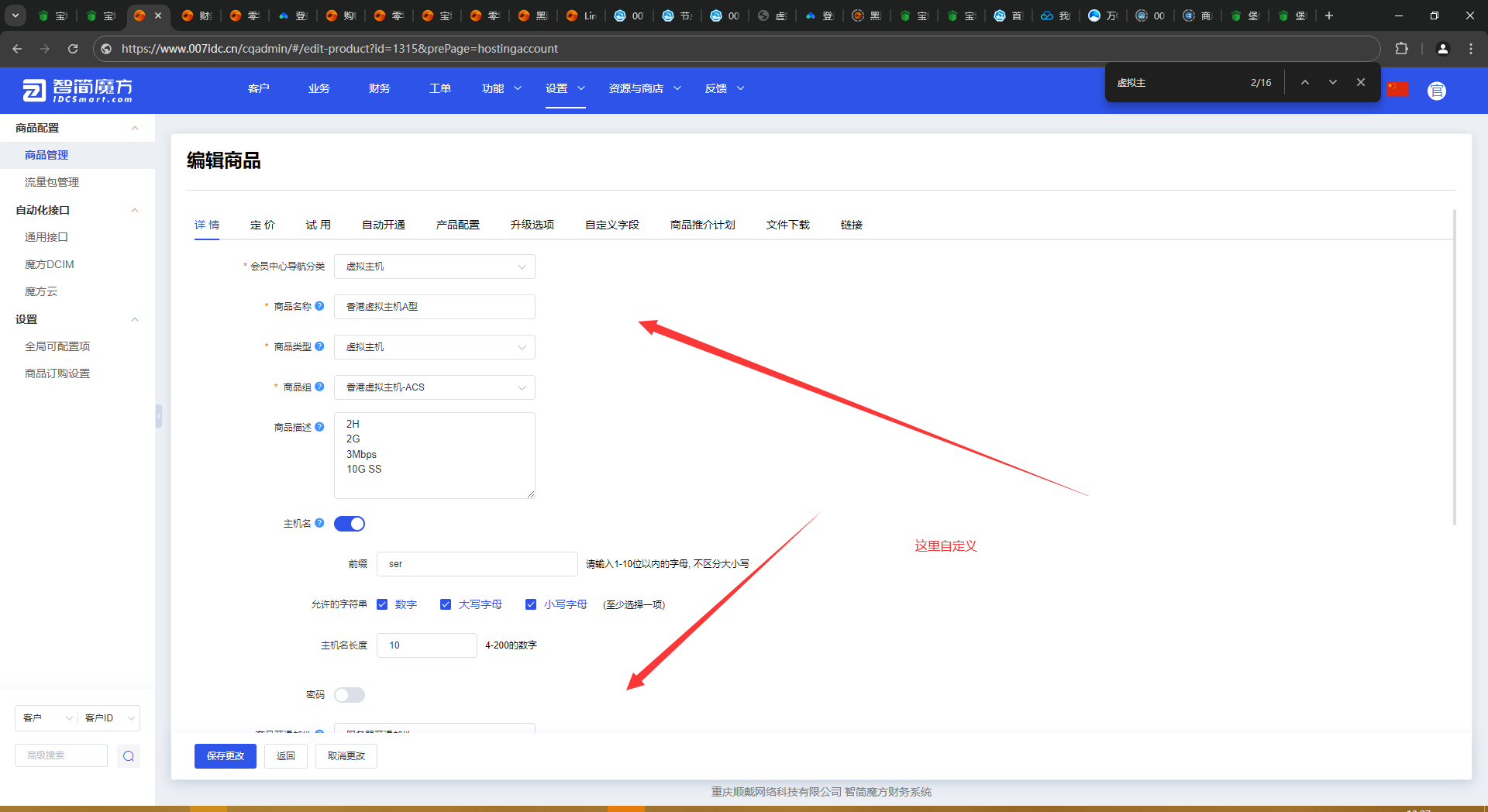Click the 商品名称 input field

(435, 307)
